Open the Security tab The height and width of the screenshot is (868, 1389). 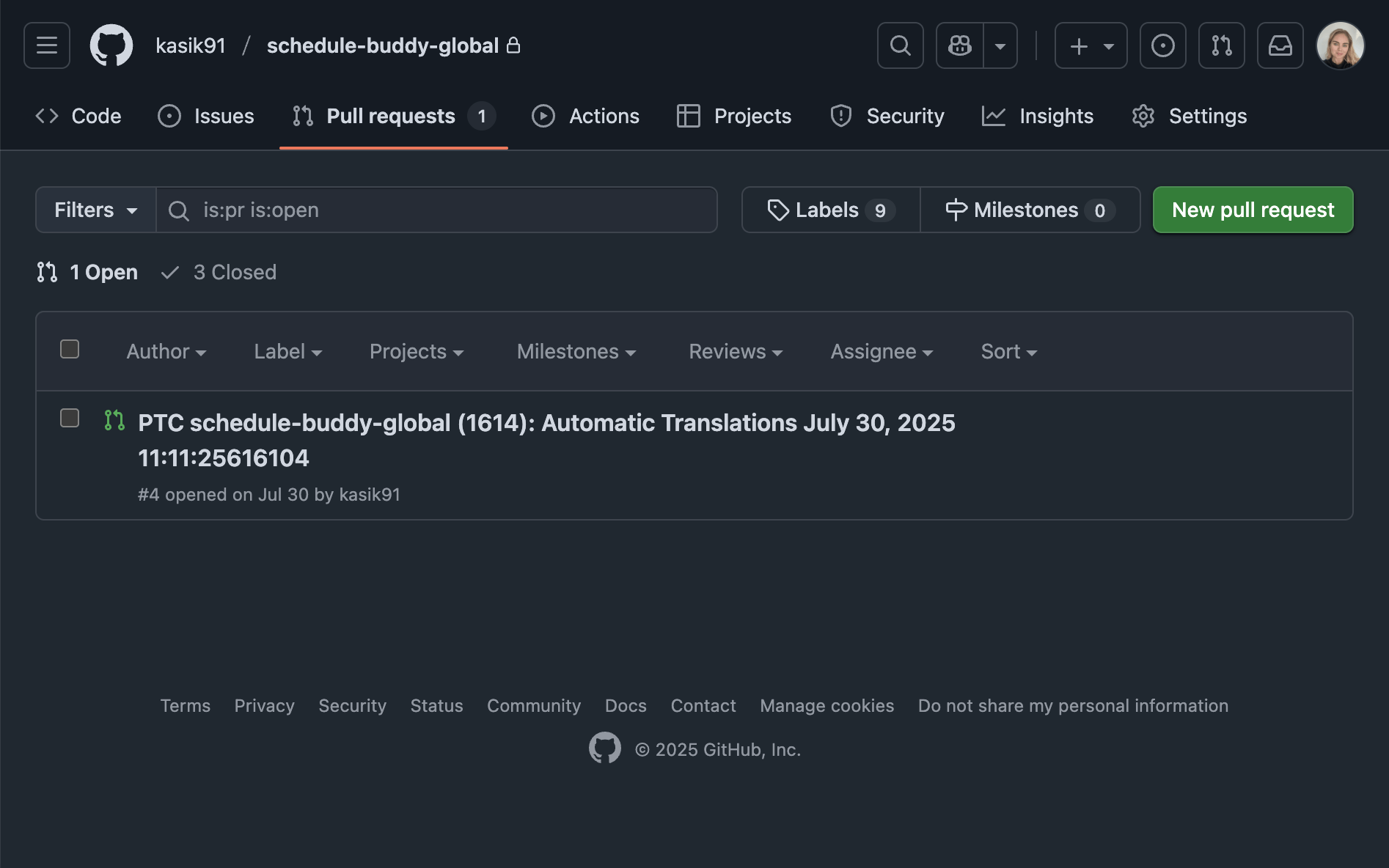[887, 116]
